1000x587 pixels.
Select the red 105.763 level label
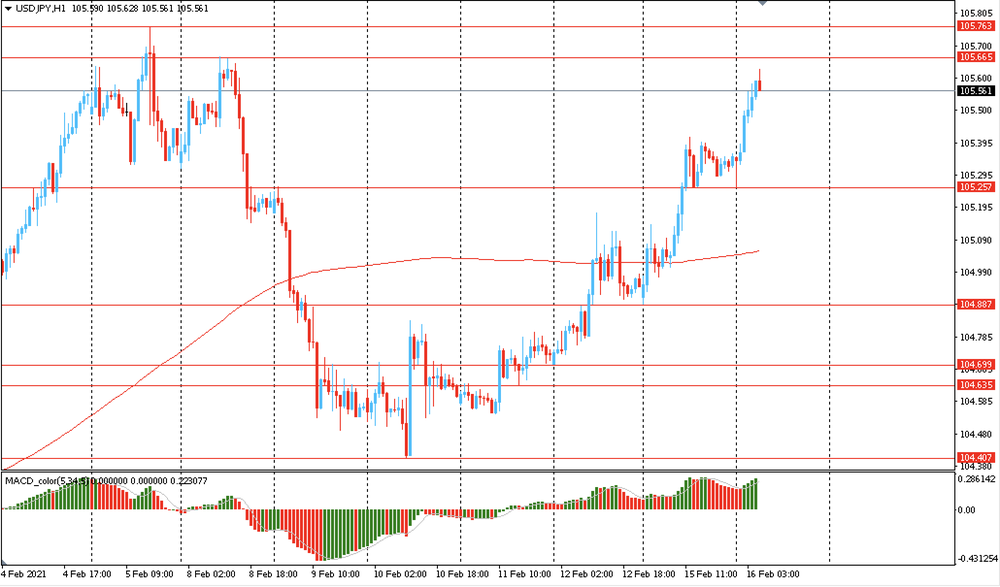coord(976,26)
